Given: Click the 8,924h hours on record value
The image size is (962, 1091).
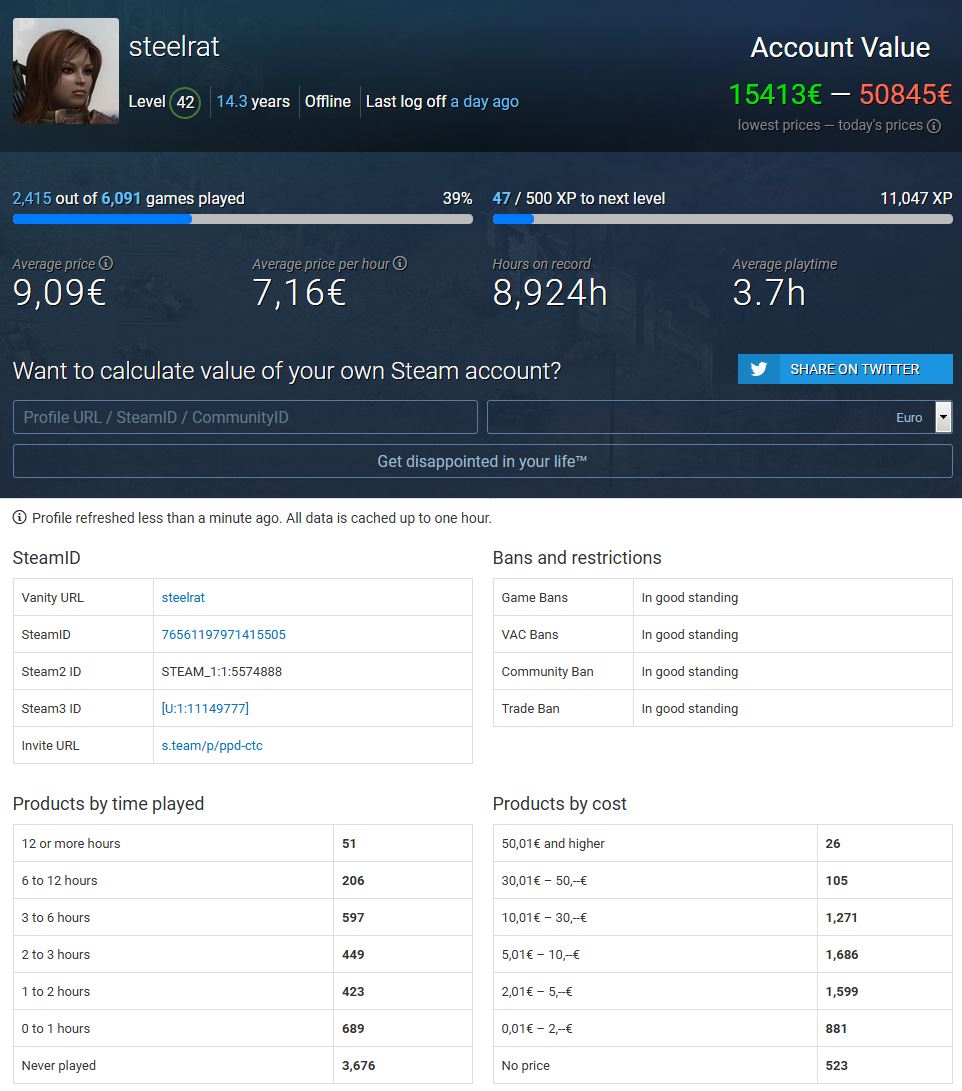Looking at the screenshot, I should point(550,292).
